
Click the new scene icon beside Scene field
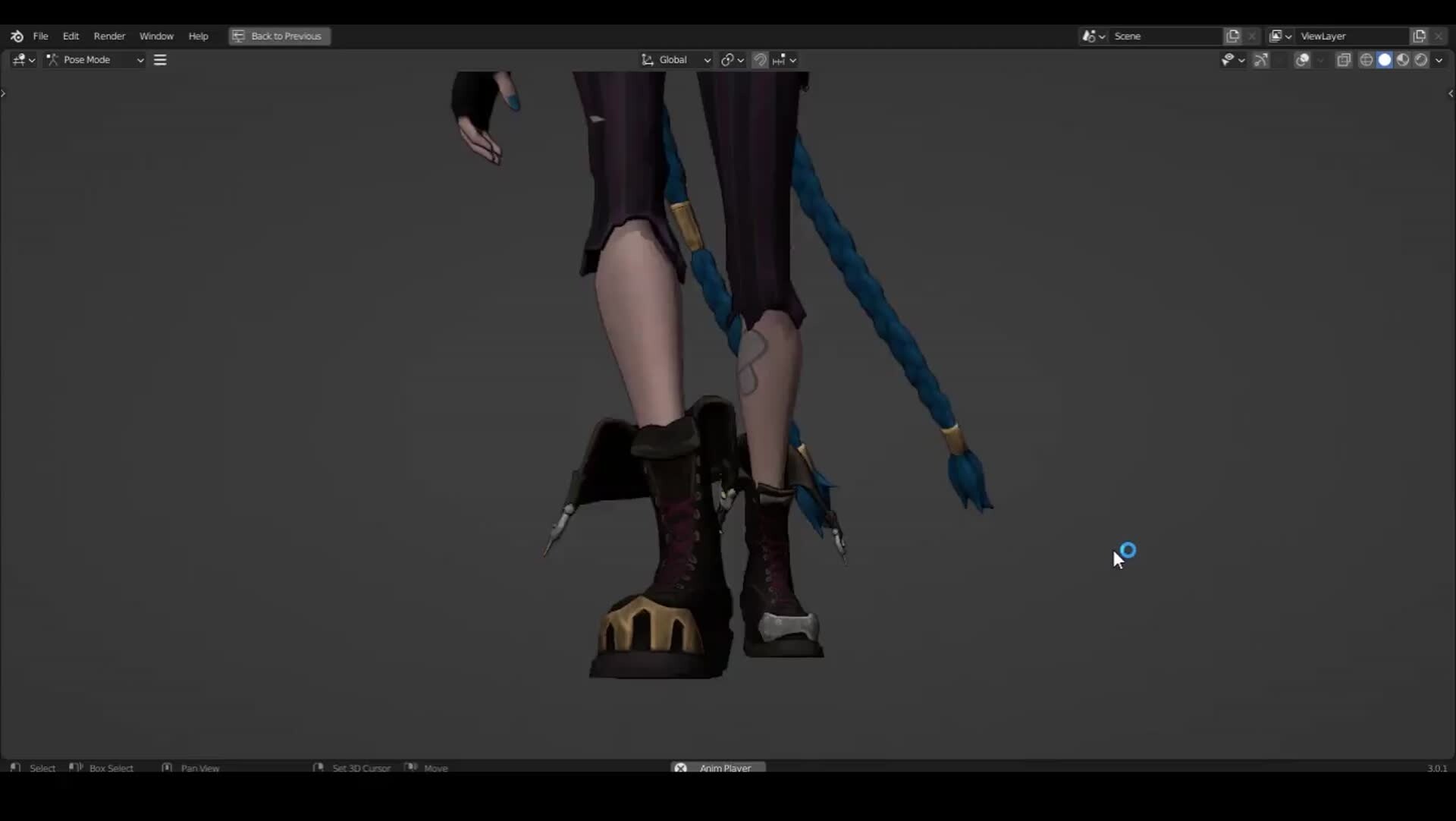[x=1232, y=36]
